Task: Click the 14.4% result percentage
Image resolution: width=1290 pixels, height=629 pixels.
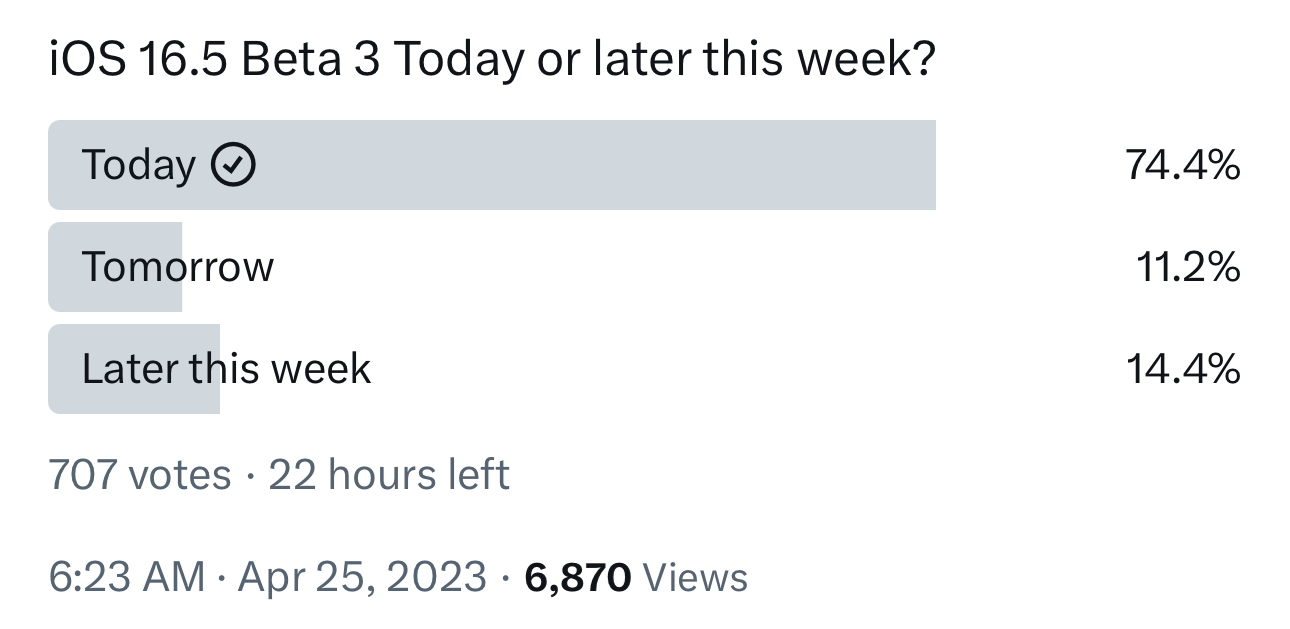Action: tap(1183, 369)
